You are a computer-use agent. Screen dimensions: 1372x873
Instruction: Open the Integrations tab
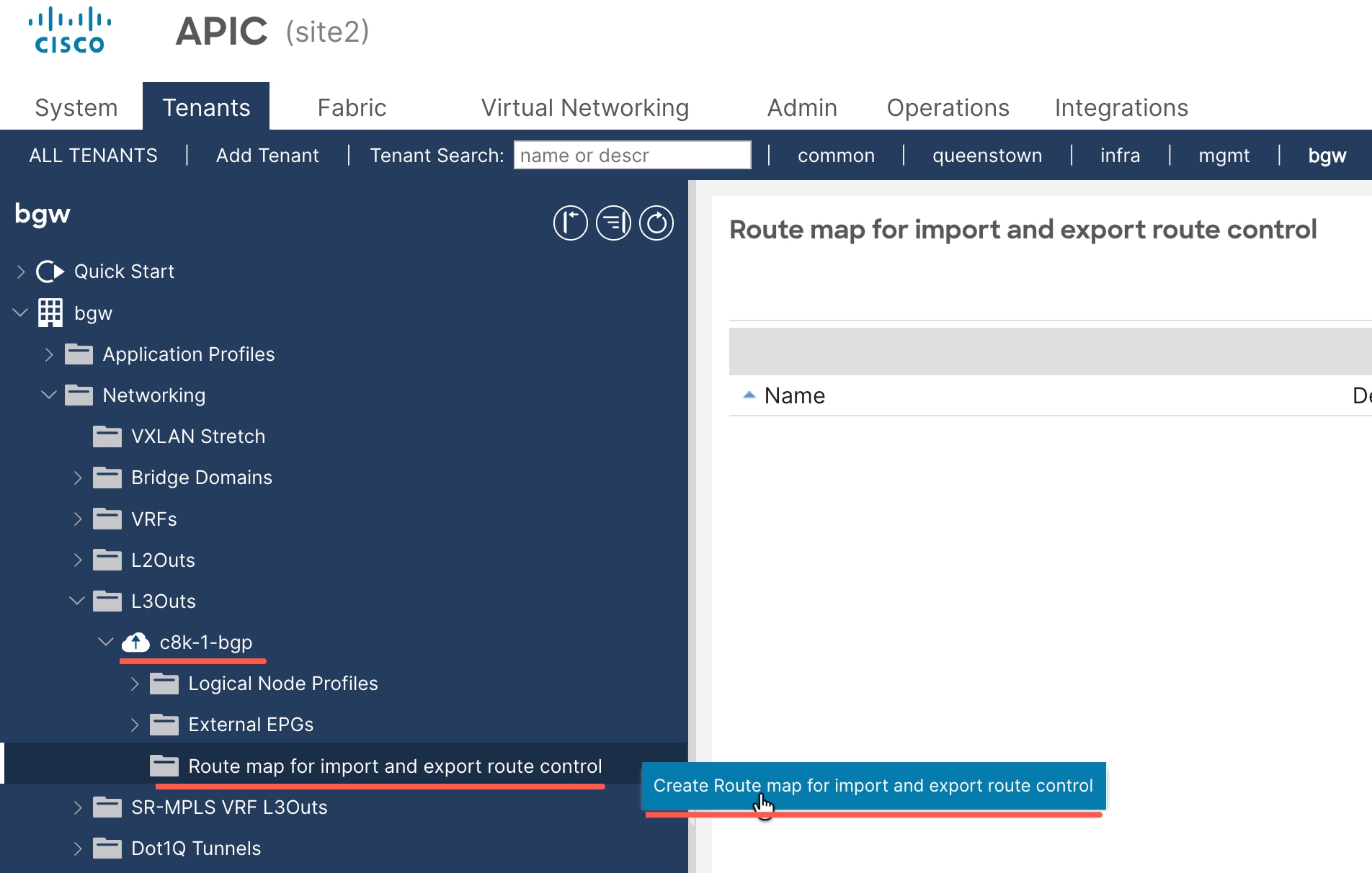[1121, 107]
